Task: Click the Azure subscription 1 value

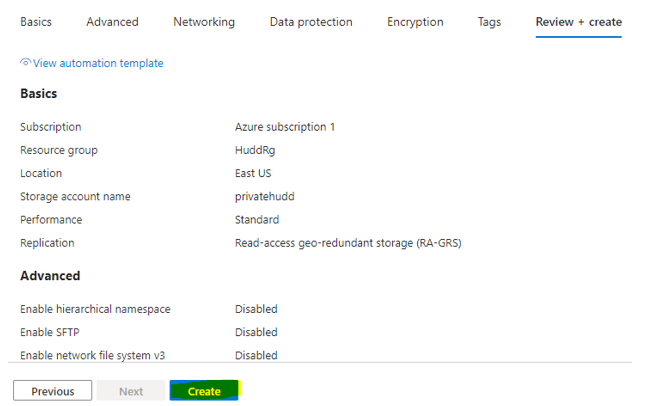Action: (285, 127)
